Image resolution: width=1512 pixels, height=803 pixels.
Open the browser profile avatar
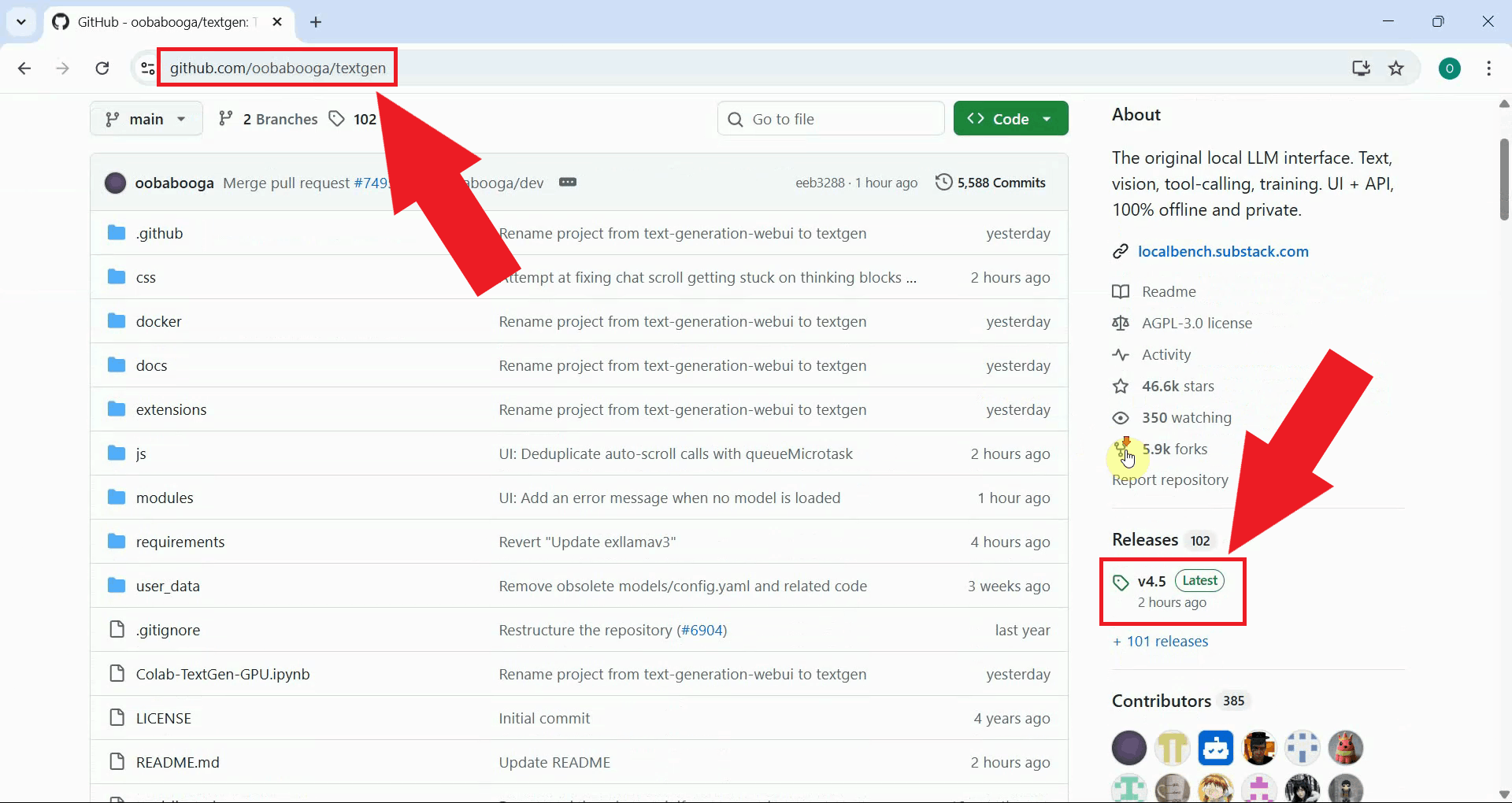(x=1451, y=68)
